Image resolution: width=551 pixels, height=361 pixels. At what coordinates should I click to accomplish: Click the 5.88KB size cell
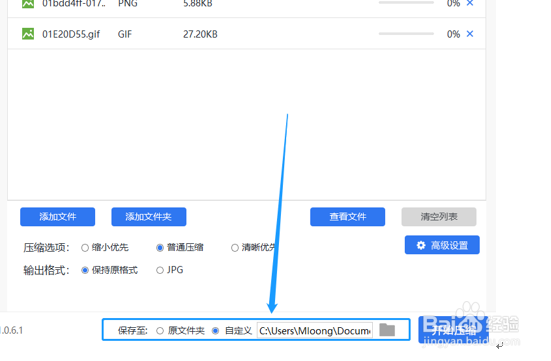(x=198, y=4)
